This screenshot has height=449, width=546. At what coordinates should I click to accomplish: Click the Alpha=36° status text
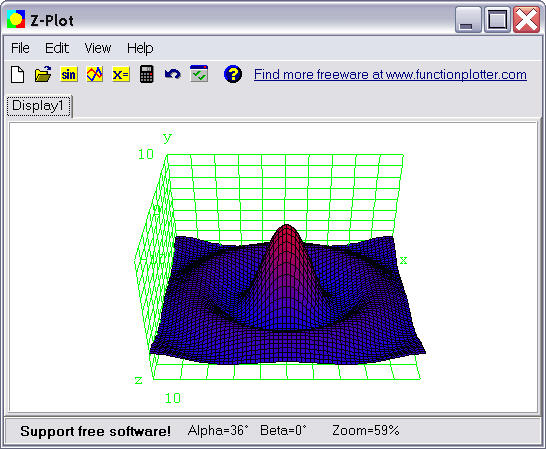[x=218, y=431]
